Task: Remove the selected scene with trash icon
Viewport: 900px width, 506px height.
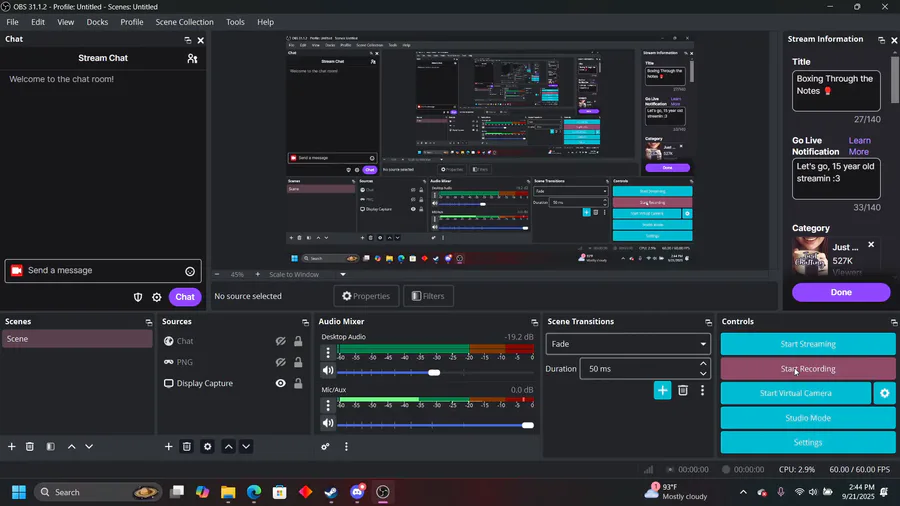Action: coord(30,446)
